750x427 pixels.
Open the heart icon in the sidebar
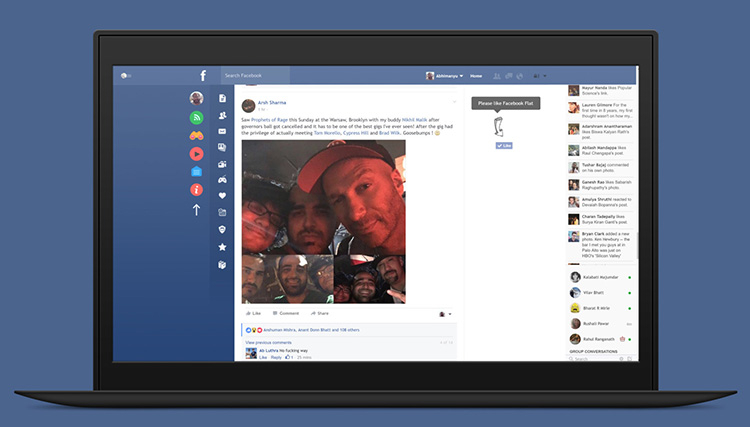tap(222, 196)
